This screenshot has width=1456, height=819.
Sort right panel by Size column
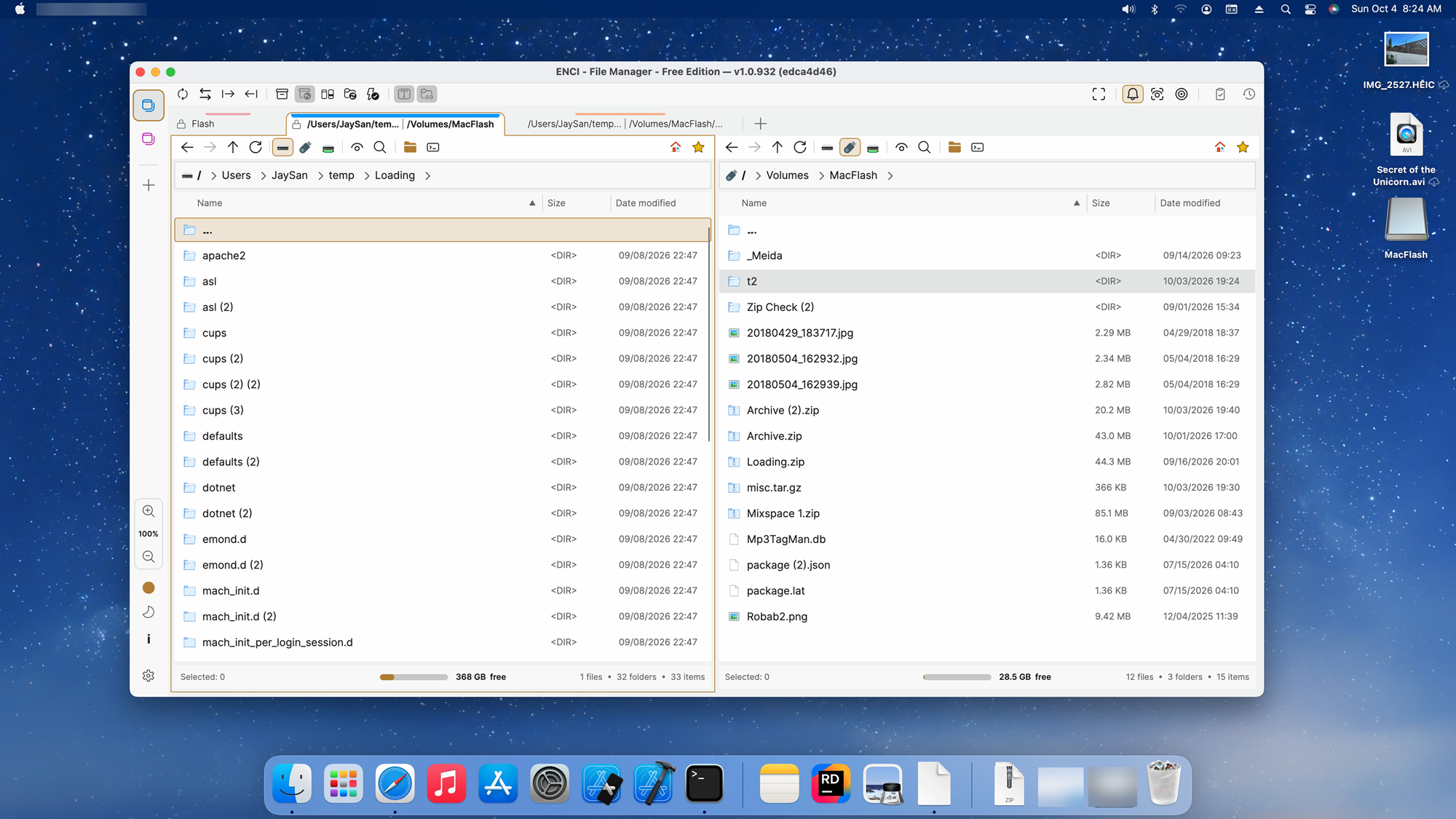[1101, 203]
